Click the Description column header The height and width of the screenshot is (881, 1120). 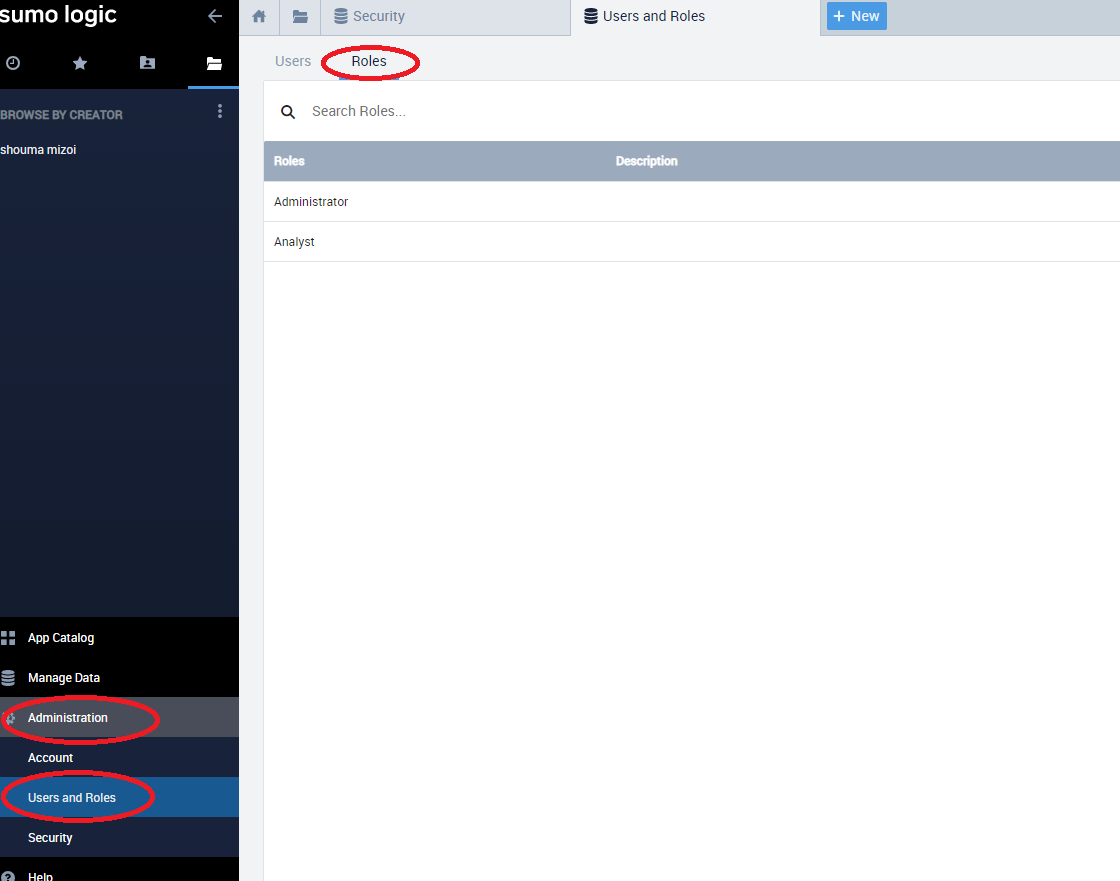point(646,161)
